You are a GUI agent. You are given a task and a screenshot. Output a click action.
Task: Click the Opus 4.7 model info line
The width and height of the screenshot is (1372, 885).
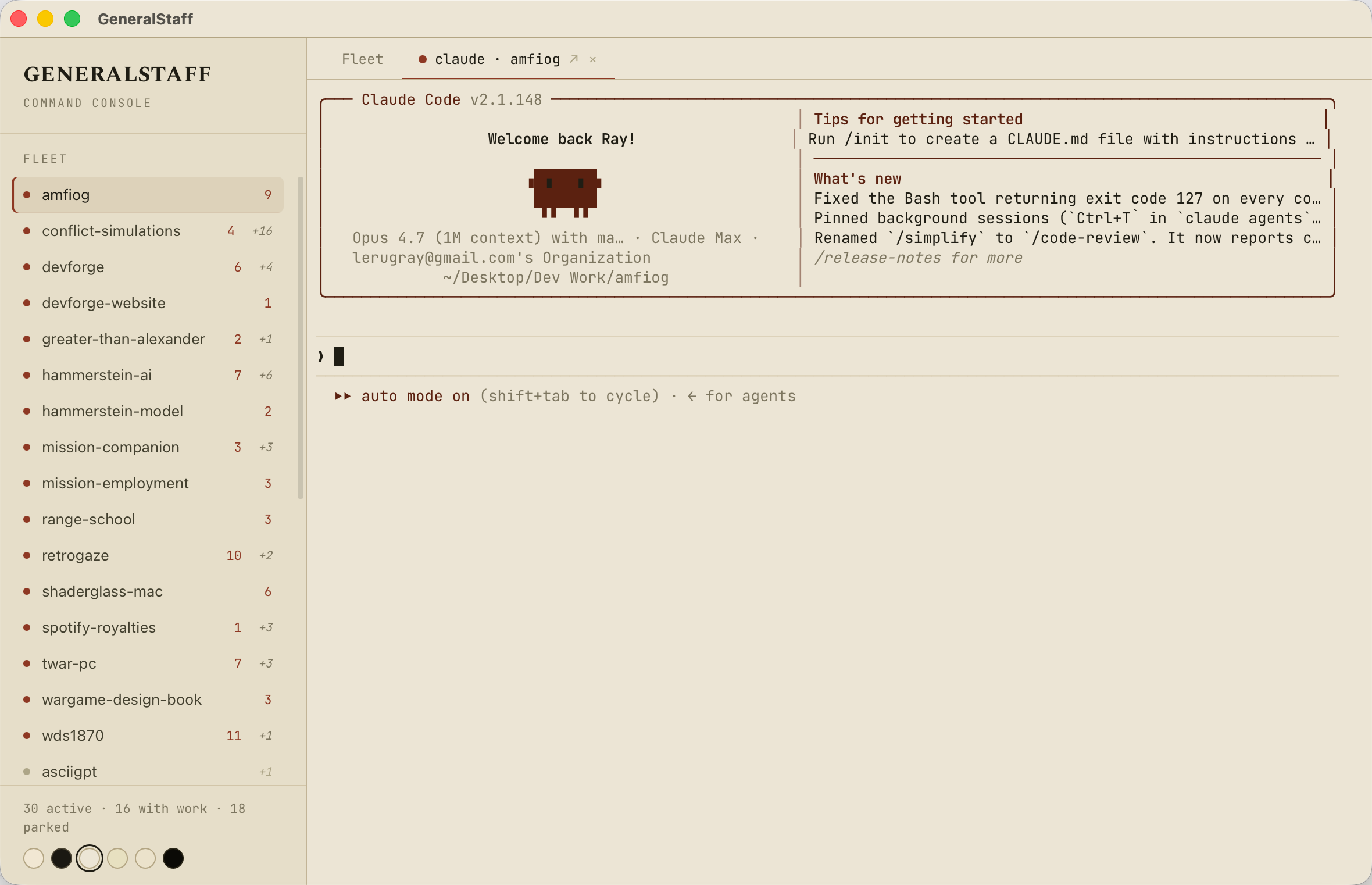click(x=555, y=238)
